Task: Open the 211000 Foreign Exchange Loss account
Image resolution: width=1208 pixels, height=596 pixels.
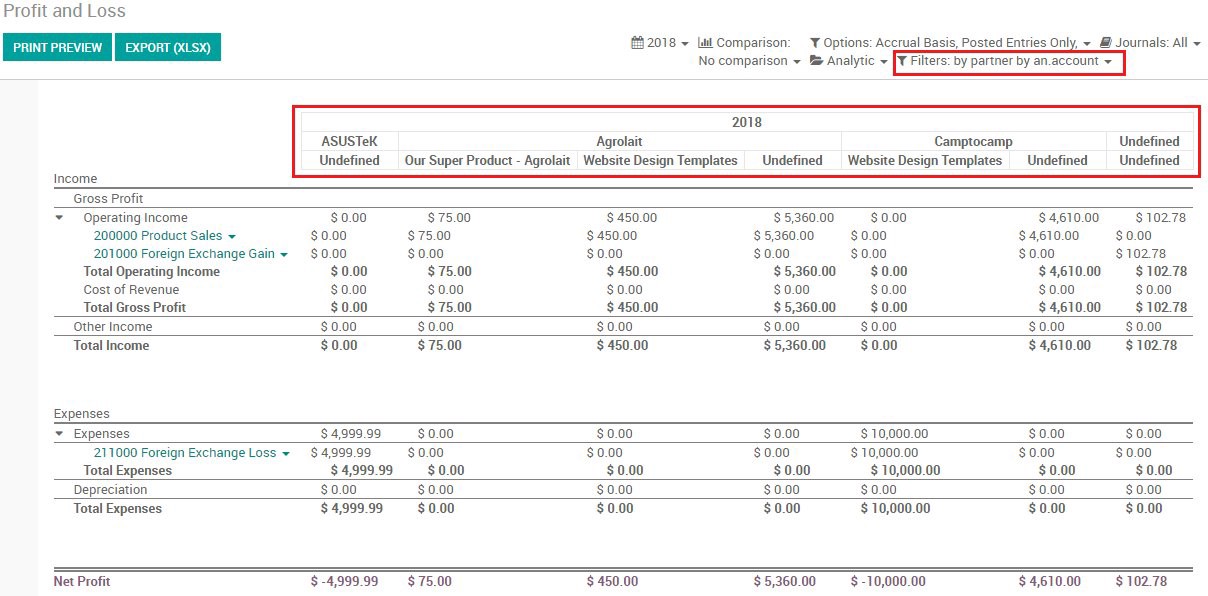Action: [x=184, y=453]
